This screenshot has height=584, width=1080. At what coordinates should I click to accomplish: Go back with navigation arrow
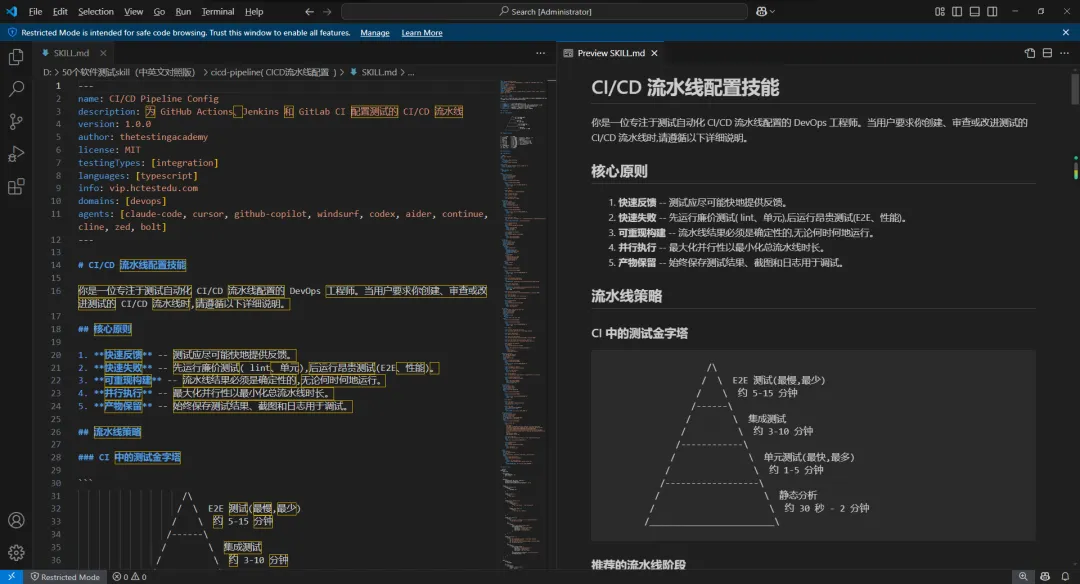(x=309, y=12)
